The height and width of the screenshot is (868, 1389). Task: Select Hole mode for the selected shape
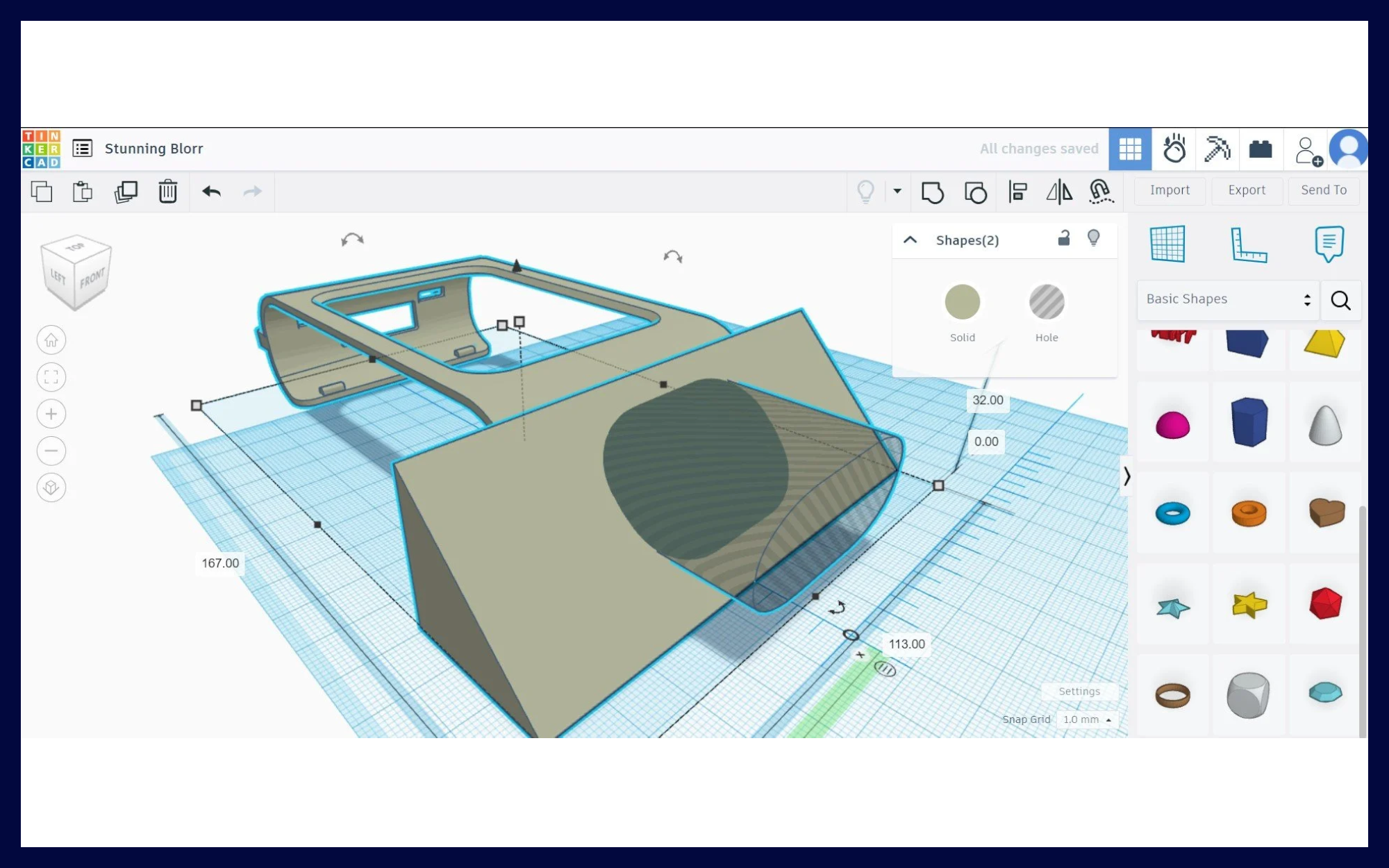point(1046,302)
